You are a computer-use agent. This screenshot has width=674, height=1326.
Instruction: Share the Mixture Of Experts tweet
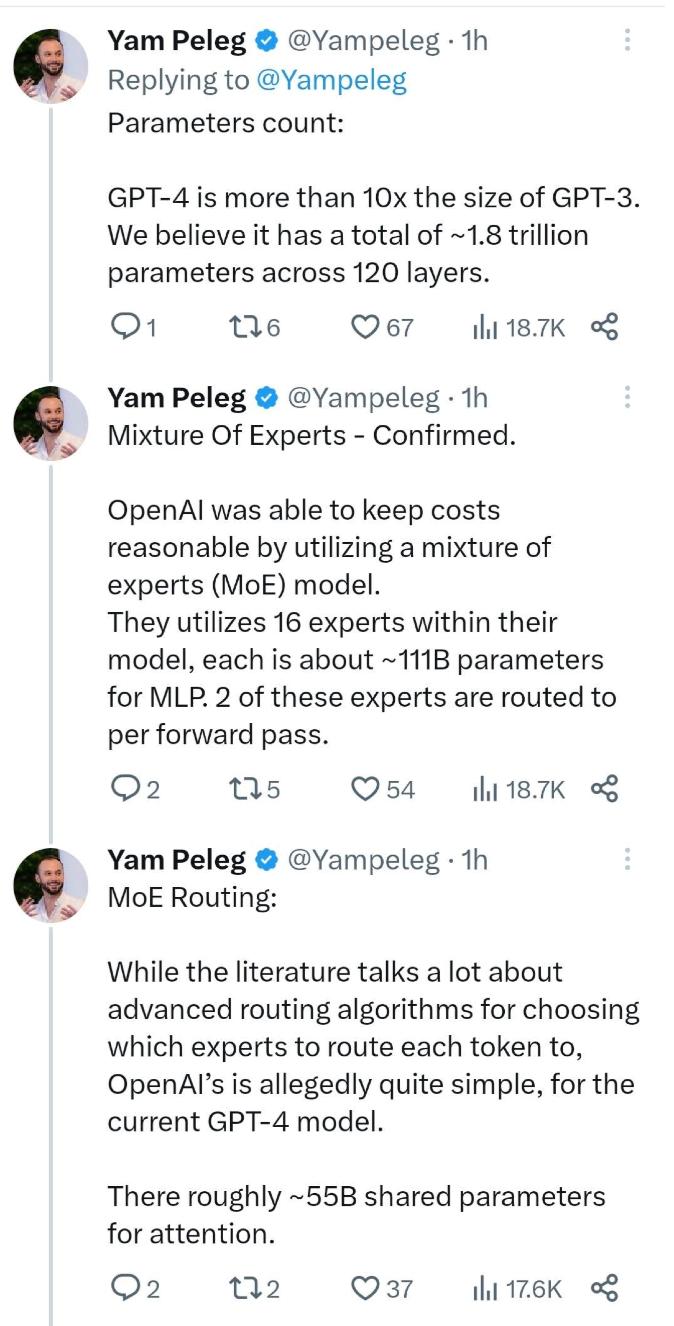pos(604,789)
